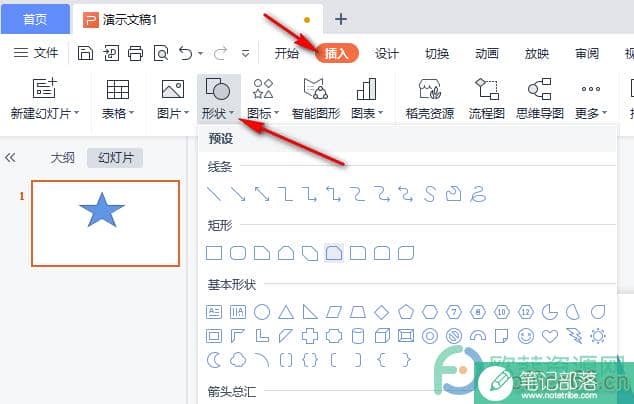
Task: Select the lightning bolt shape
Action: pyautogui.click(x=574, y=336)
